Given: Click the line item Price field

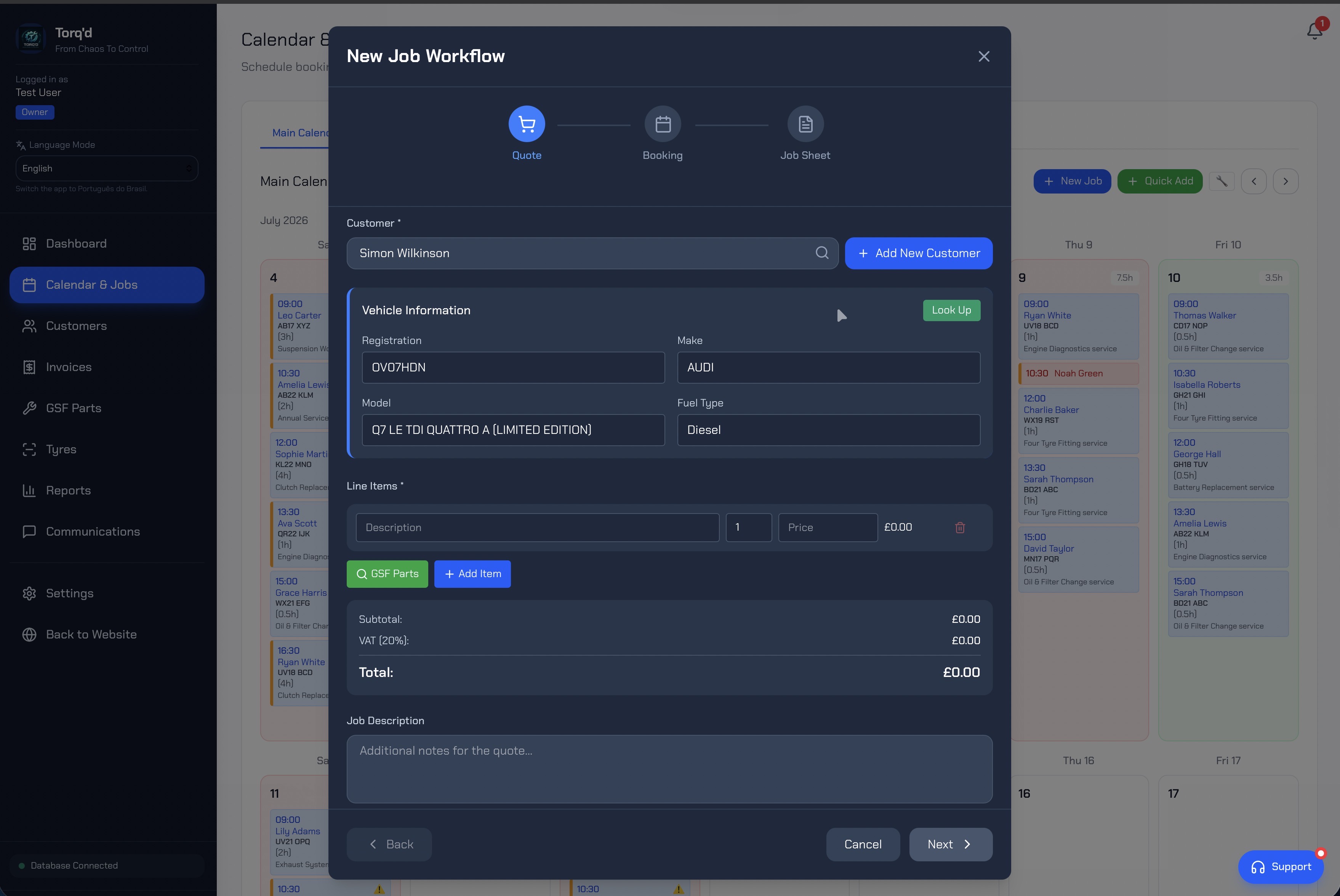Looking at the screenshot, I should [828, 527].
